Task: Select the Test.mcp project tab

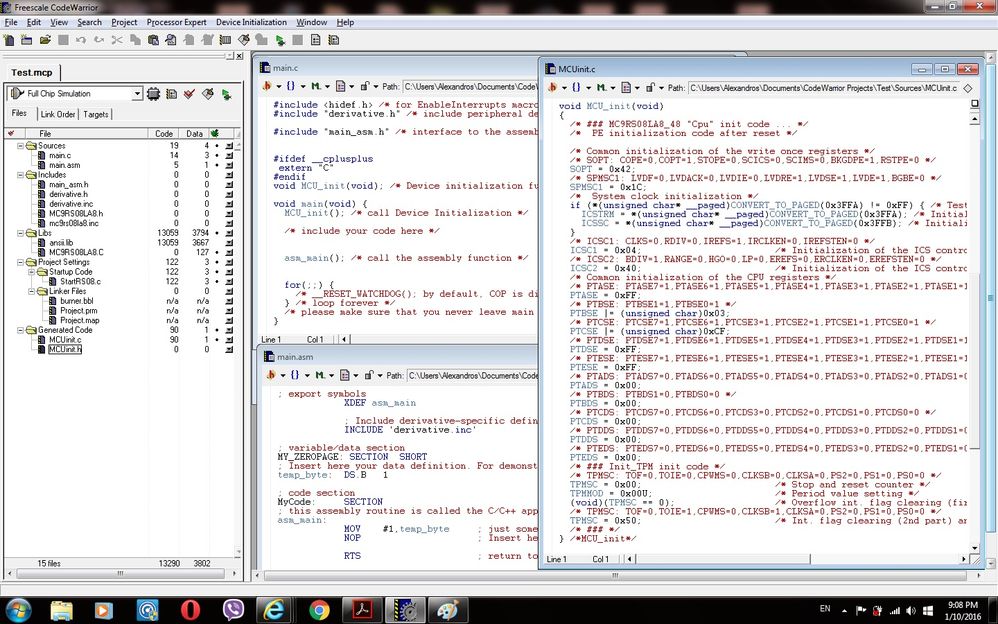Action: [x=32, y=73]
